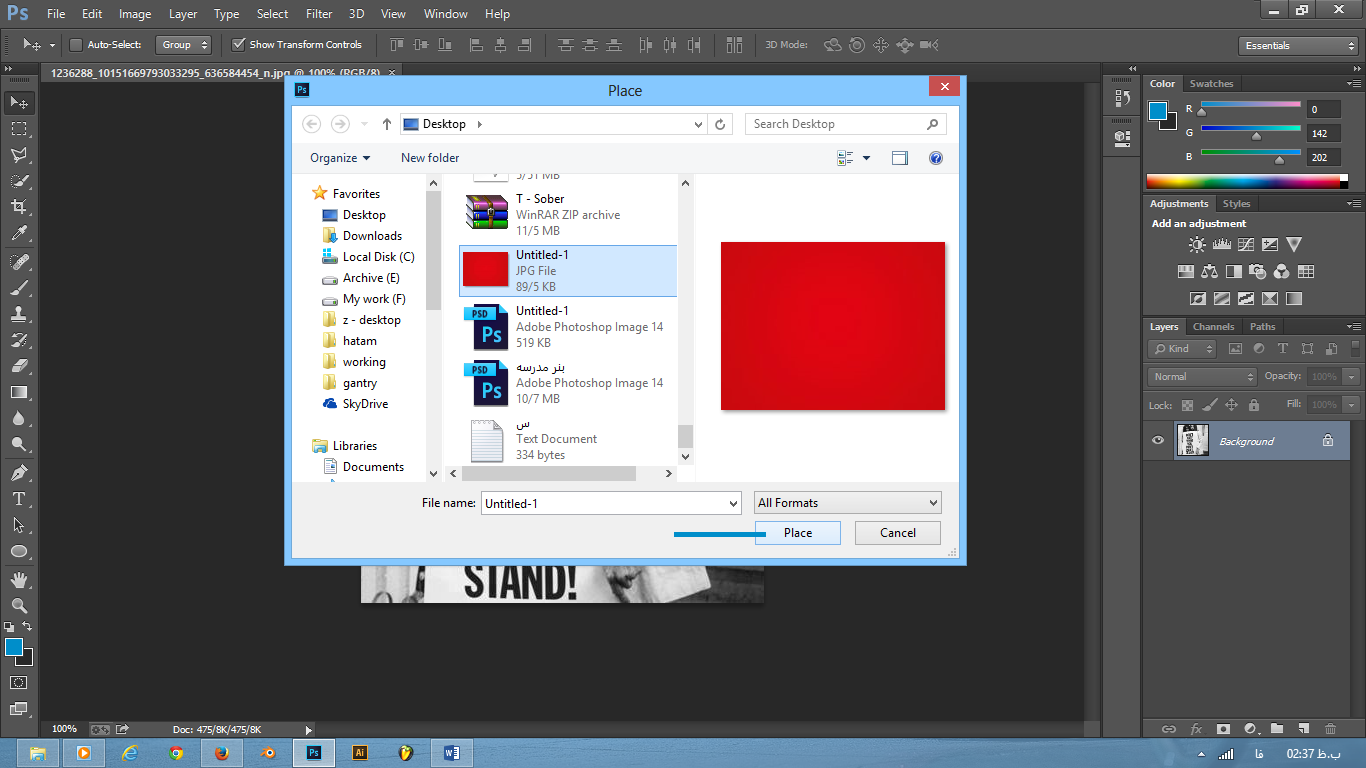Toggle lock position icon

click(x=1231, y=405)
